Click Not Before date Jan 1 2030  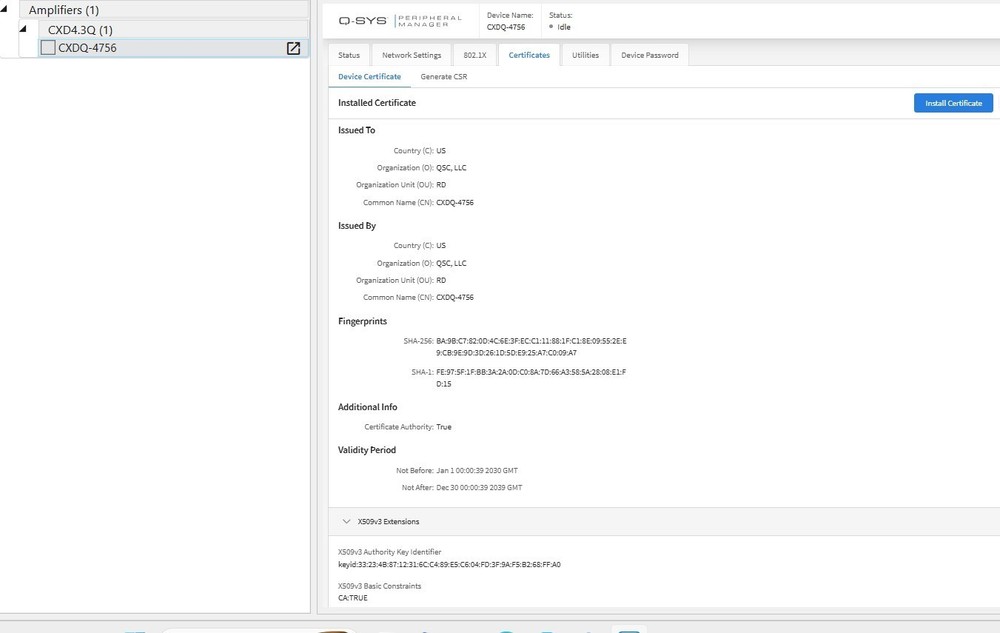click(477, 470)
